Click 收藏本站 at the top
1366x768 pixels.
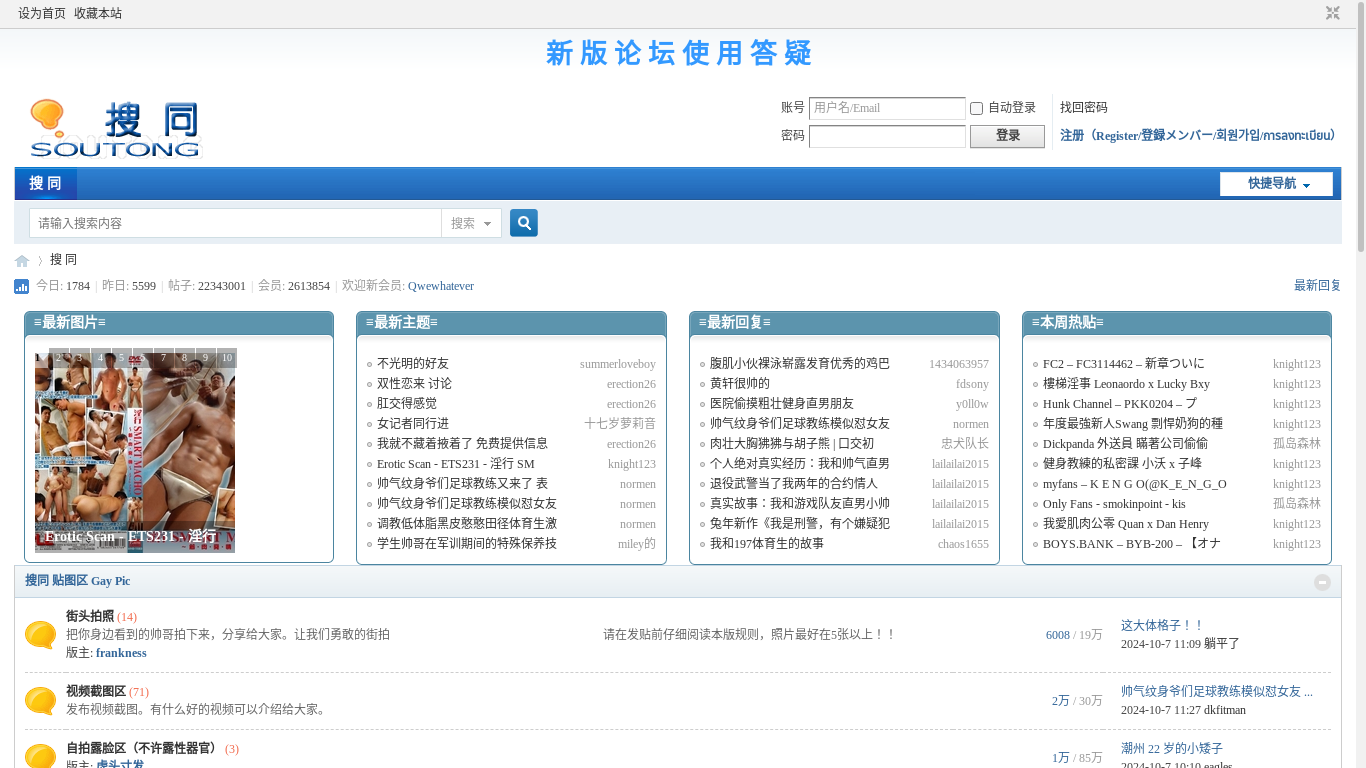[98, 13]
